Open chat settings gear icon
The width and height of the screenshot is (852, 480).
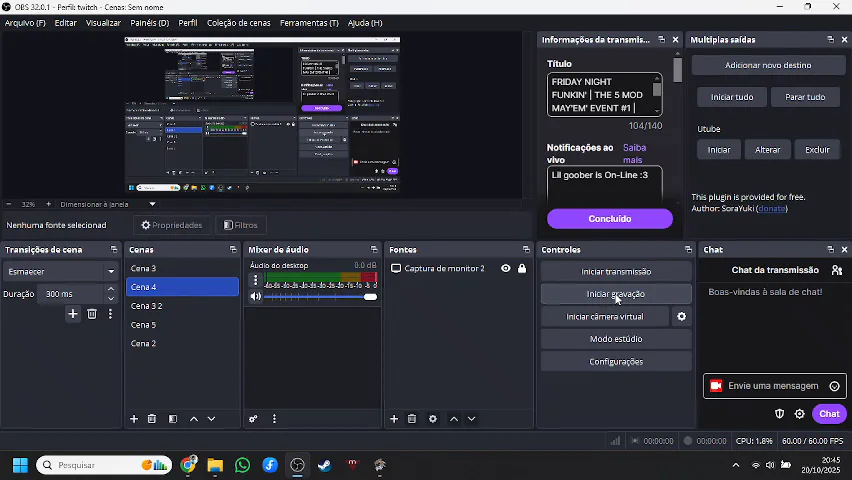(x=799, y=414)
